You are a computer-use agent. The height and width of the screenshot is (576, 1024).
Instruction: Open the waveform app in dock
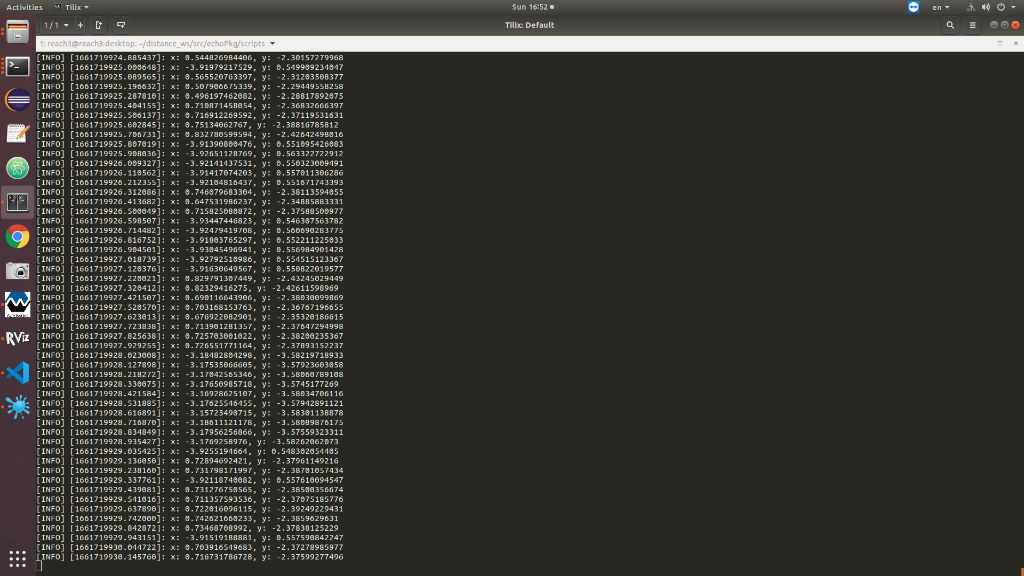tap(18, 304)
